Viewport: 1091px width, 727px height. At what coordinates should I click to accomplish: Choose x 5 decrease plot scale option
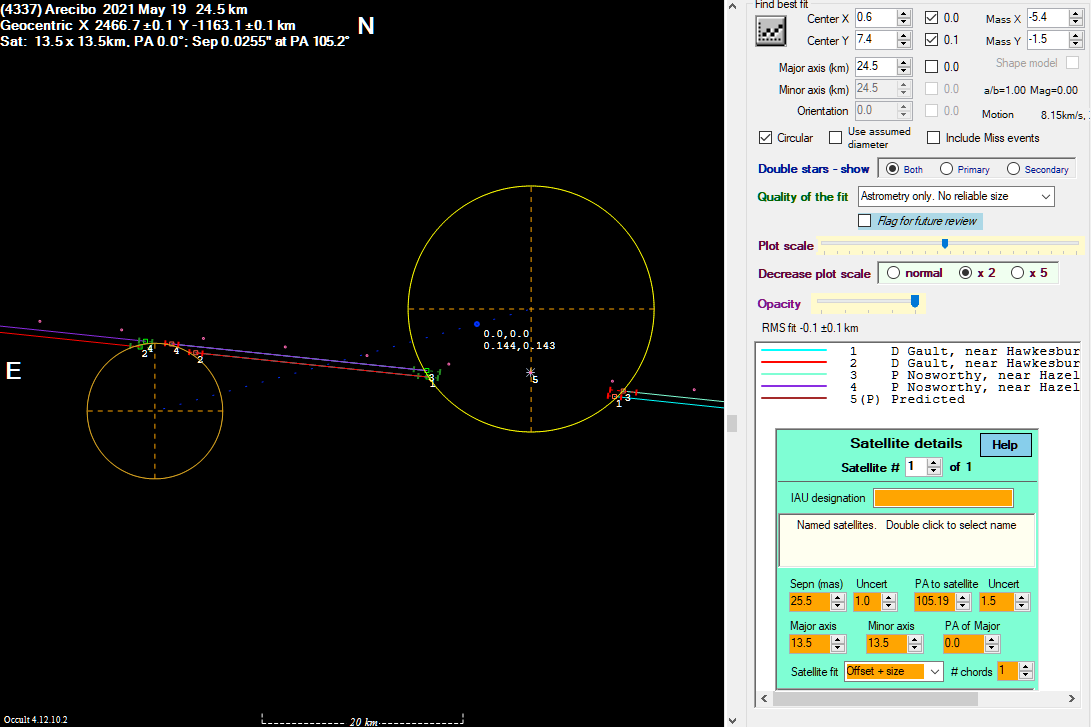(1018, 273)
